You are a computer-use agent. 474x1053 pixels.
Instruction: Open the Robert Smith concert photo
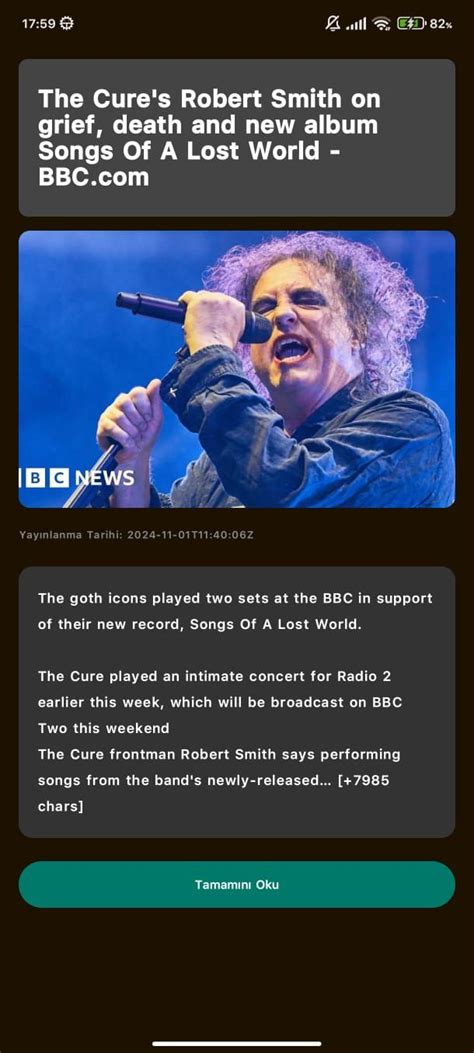(x=237, y=369)
